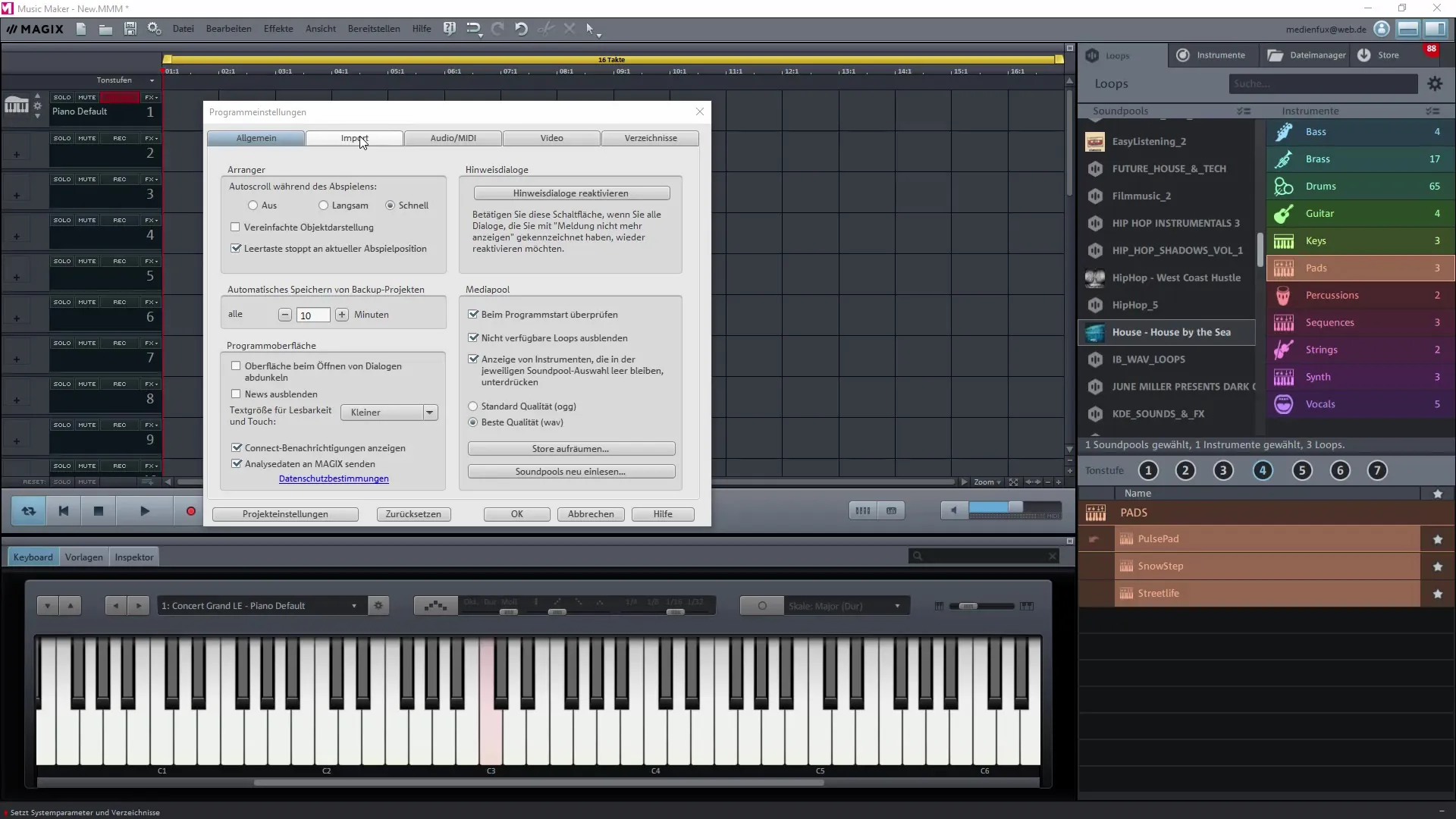Select Schnell autoscroll radio option
This screenshot has height=819, width=1456.
pyautogui.click(x=390, y=206)
